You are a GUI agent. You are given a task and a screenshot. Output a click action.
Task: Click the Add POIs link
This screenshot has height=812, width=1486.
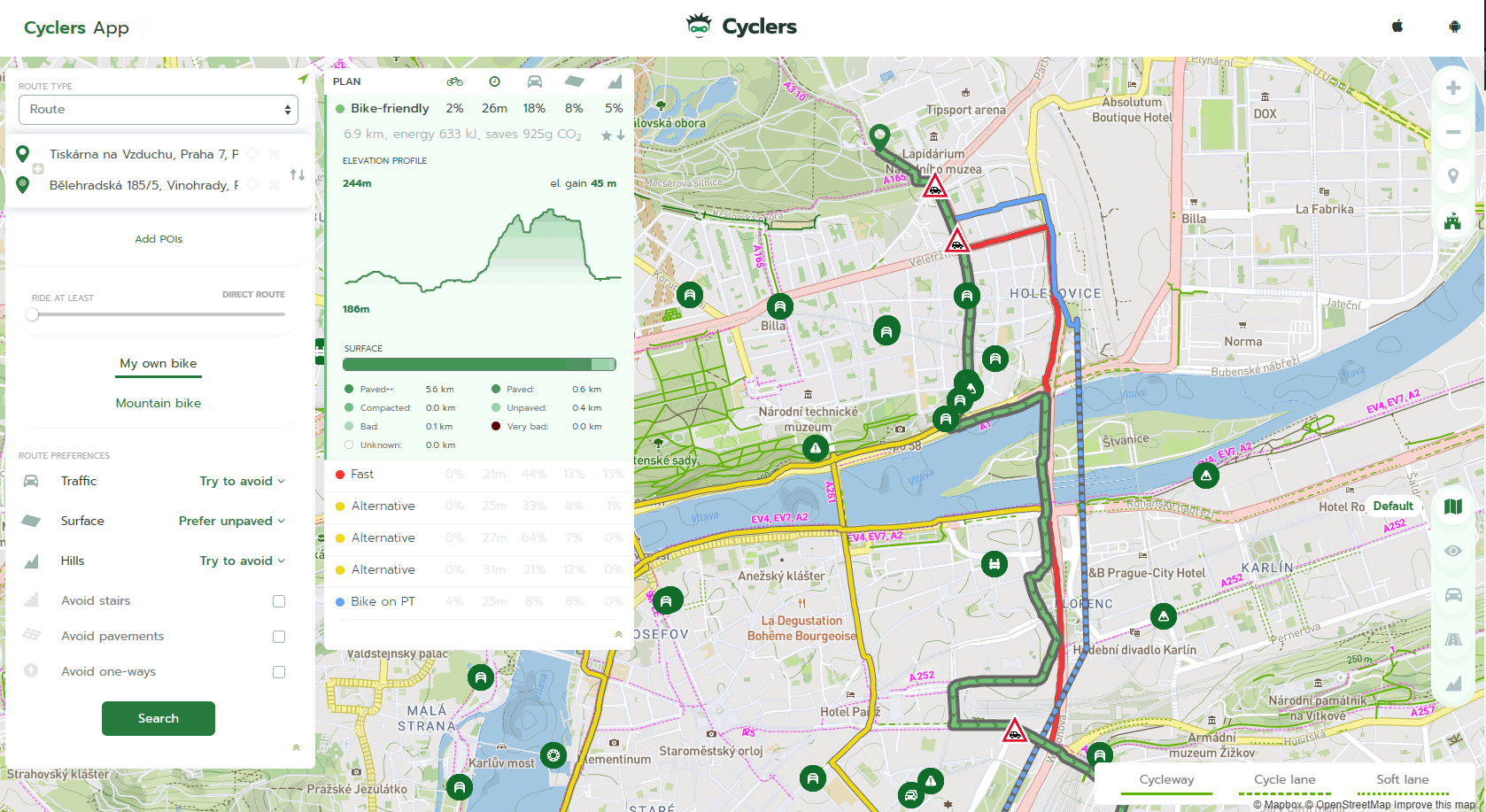tap(159, 239)
